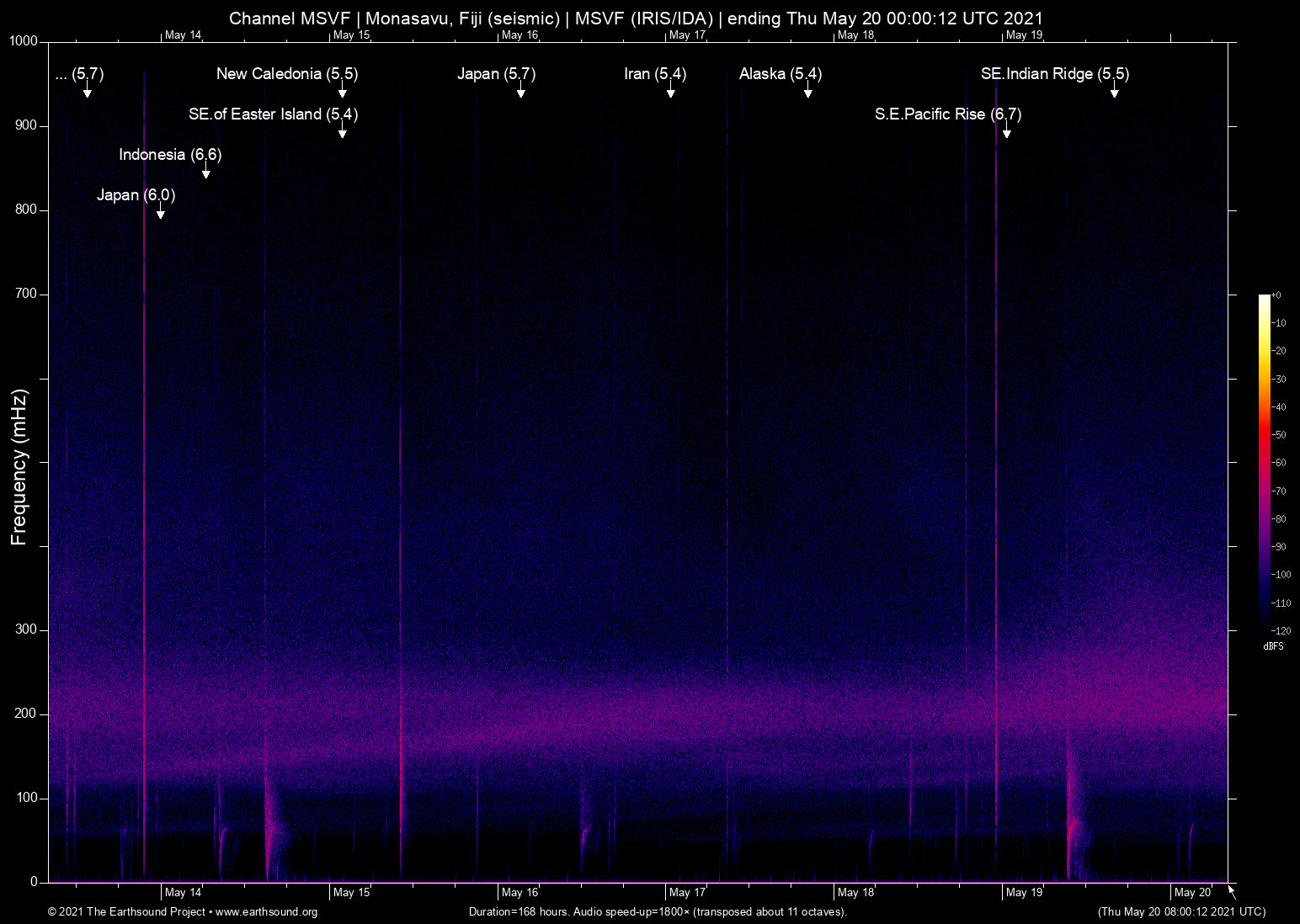Click the www.earthsound.org copyright text
The image size is (1300, 924).
(x=183, y=912)
